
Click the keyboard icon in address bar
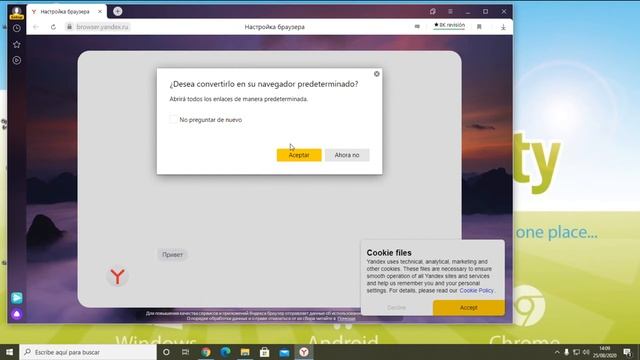coord(417,27)
